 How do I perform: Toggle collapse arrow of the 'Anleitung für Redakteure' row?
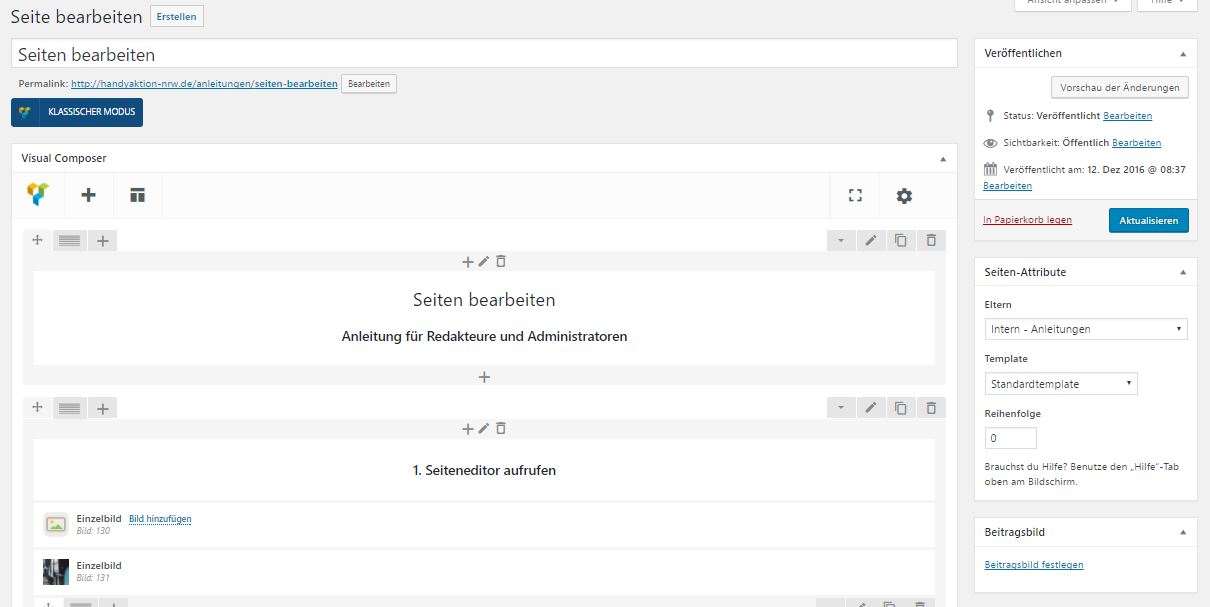841,241
